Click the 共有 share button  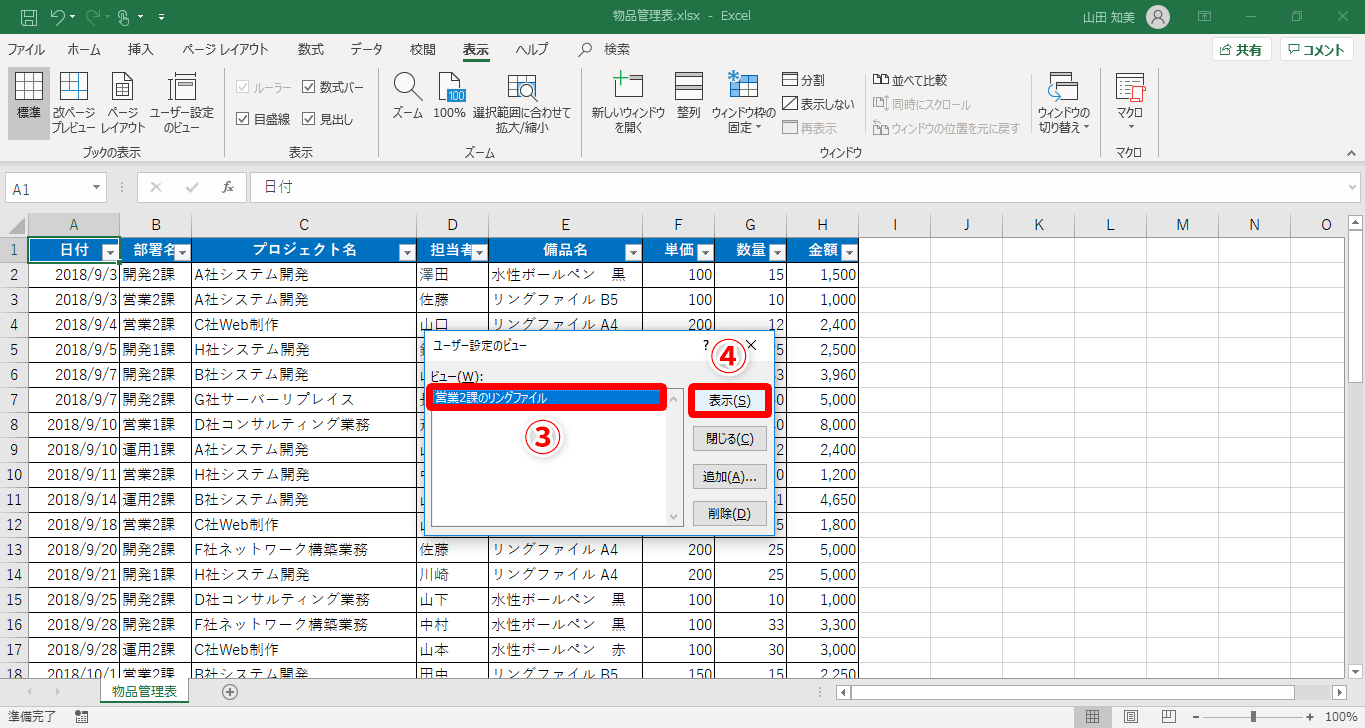click(x=1241, y=50)
